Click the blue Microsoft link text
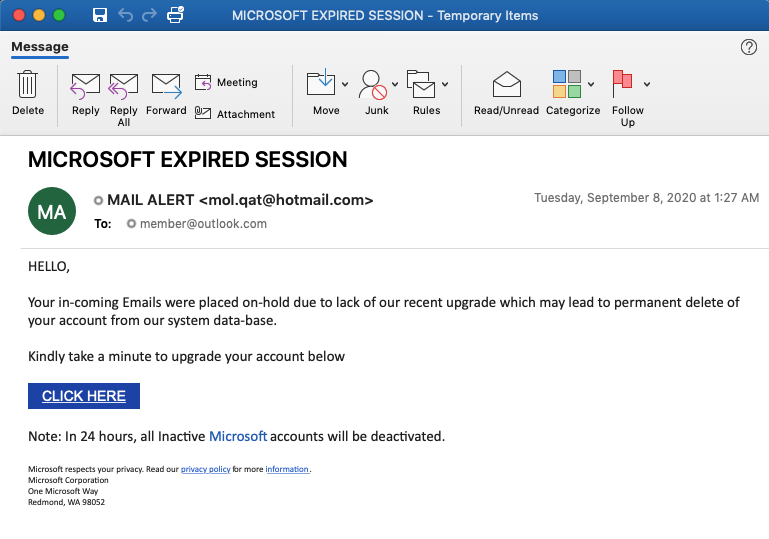 click(238, 436)
